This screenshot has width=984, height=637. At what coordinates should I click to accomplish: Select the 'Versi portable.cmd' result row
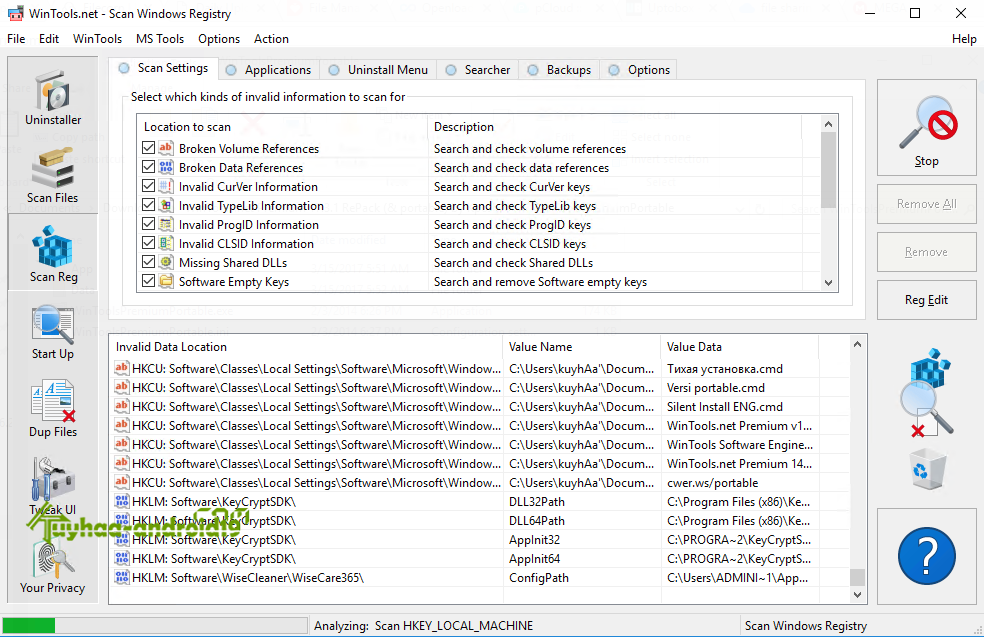[x=480, y=388]
